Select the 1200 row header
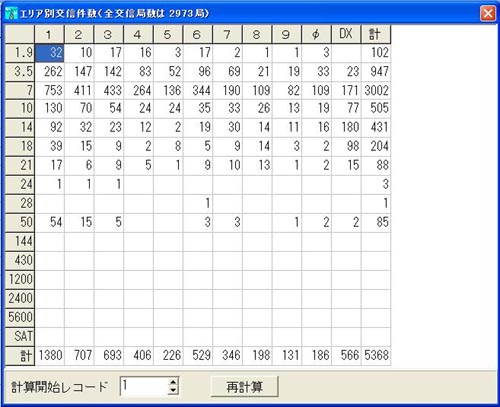This screenshot has width=500, height=407. click(20, 279)
